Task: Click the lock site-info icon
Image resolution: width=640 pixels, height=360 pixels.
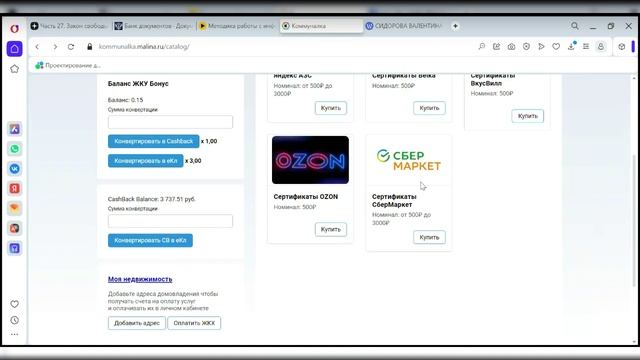Action: click(90, 47)
